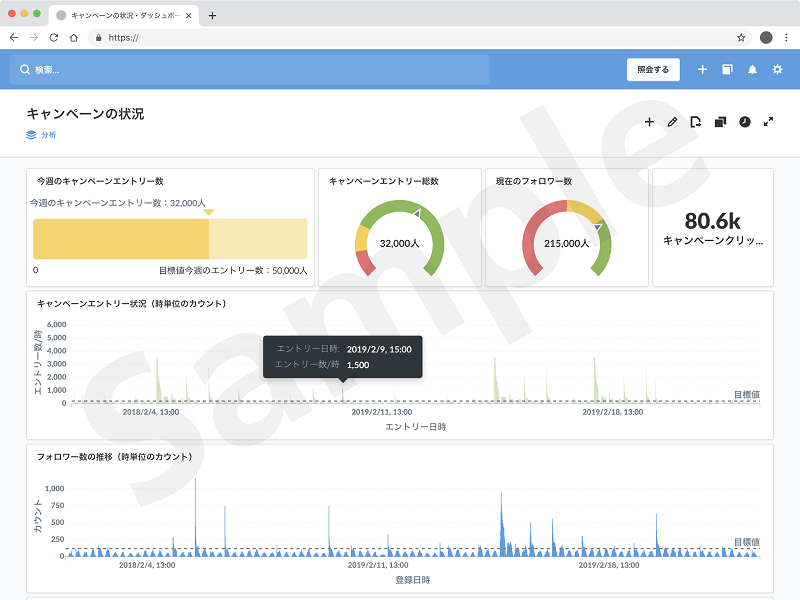Enter fullscreen with the expand arrows icon

(768, 122)
